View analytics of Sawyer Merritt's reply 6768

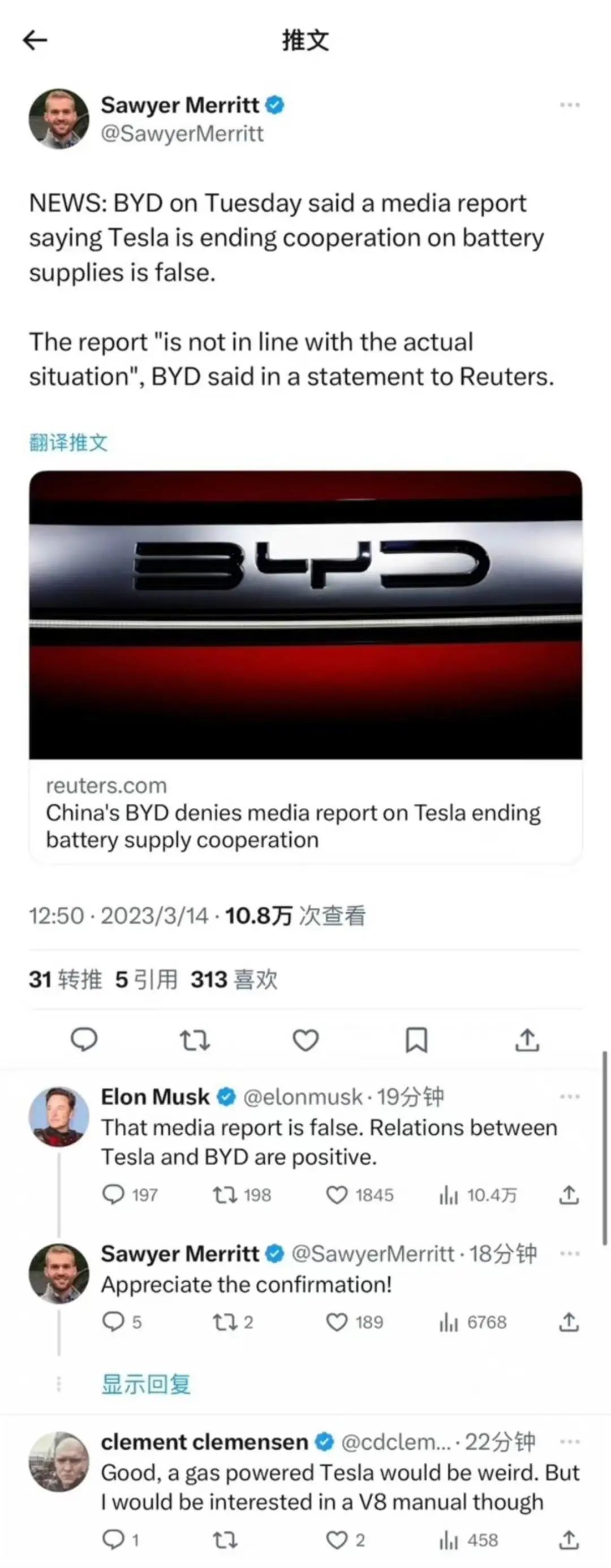point(473,1323)
